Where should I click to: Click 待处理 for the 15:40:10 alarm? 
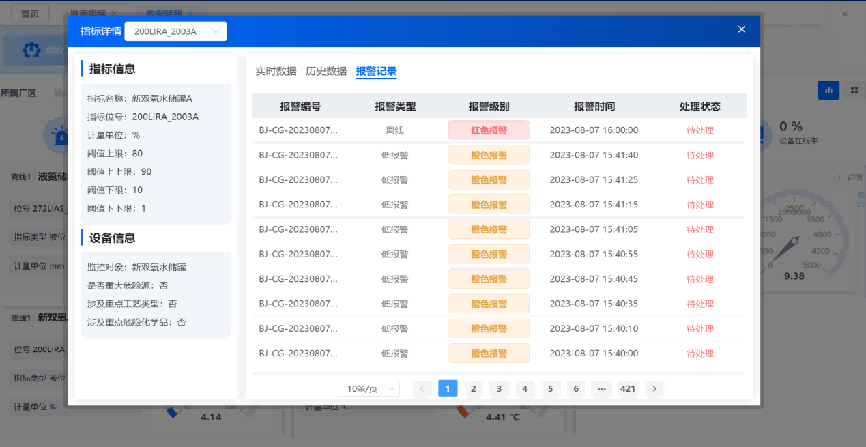700,329
